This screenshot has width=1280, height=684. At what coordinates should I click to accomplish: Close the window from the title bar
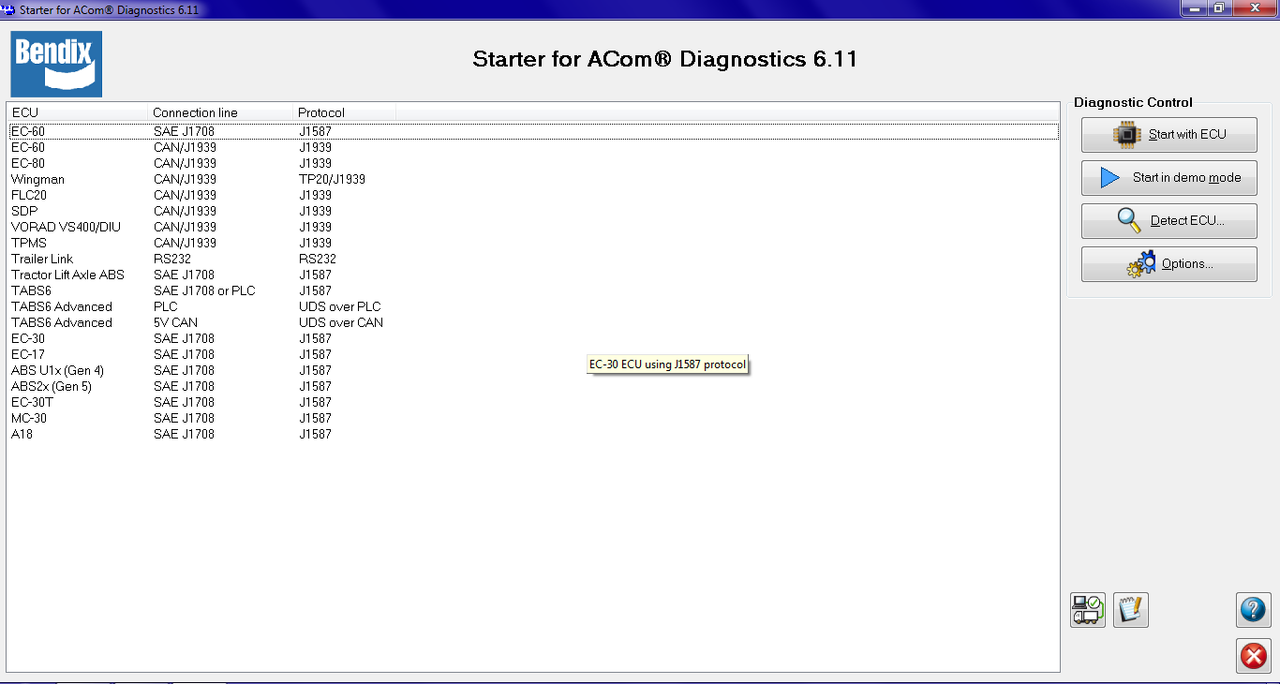(1255, 8)
